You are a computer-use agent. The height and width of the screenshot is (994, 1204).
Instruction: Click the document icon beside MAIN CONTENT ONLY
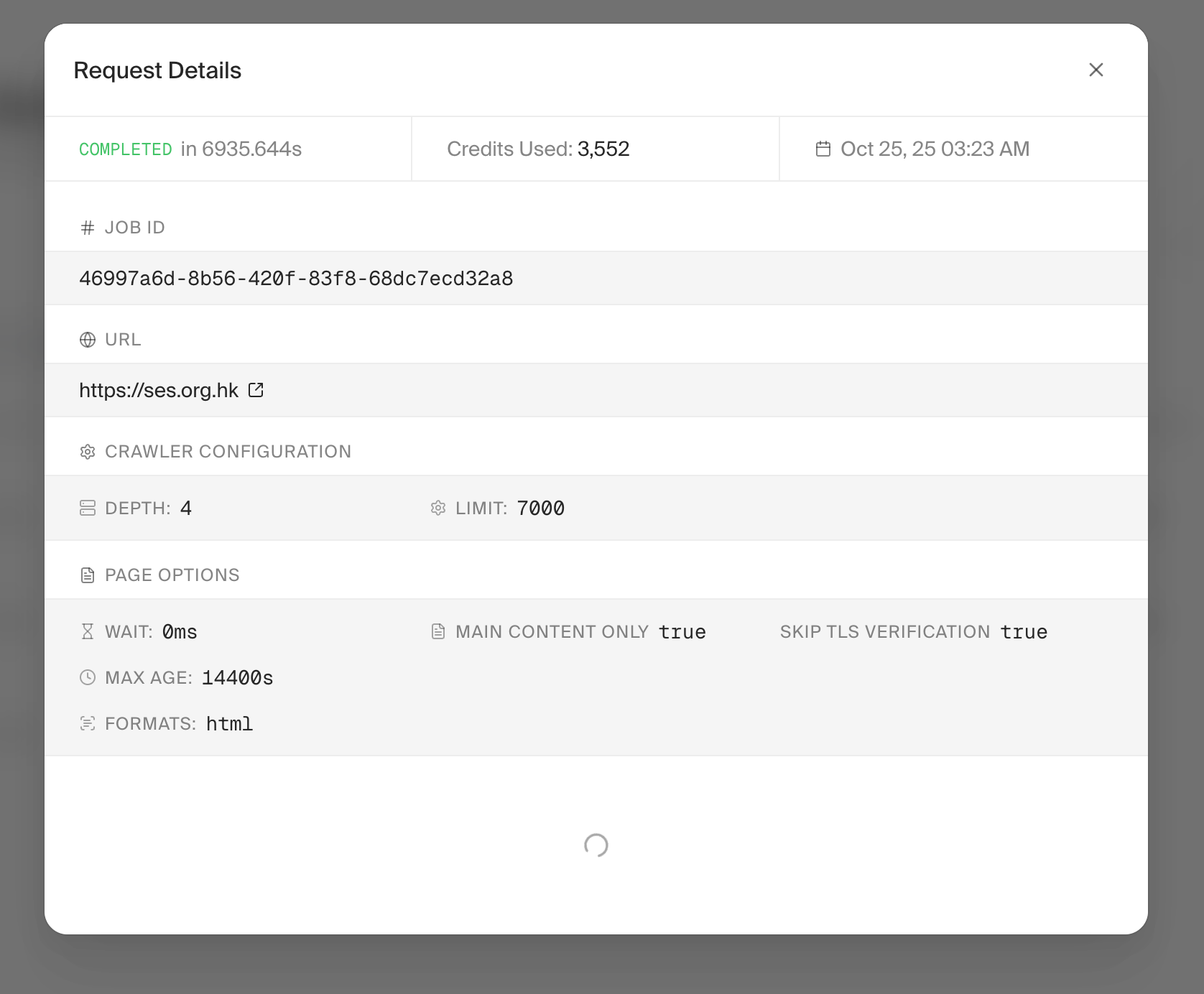[438, 631]
